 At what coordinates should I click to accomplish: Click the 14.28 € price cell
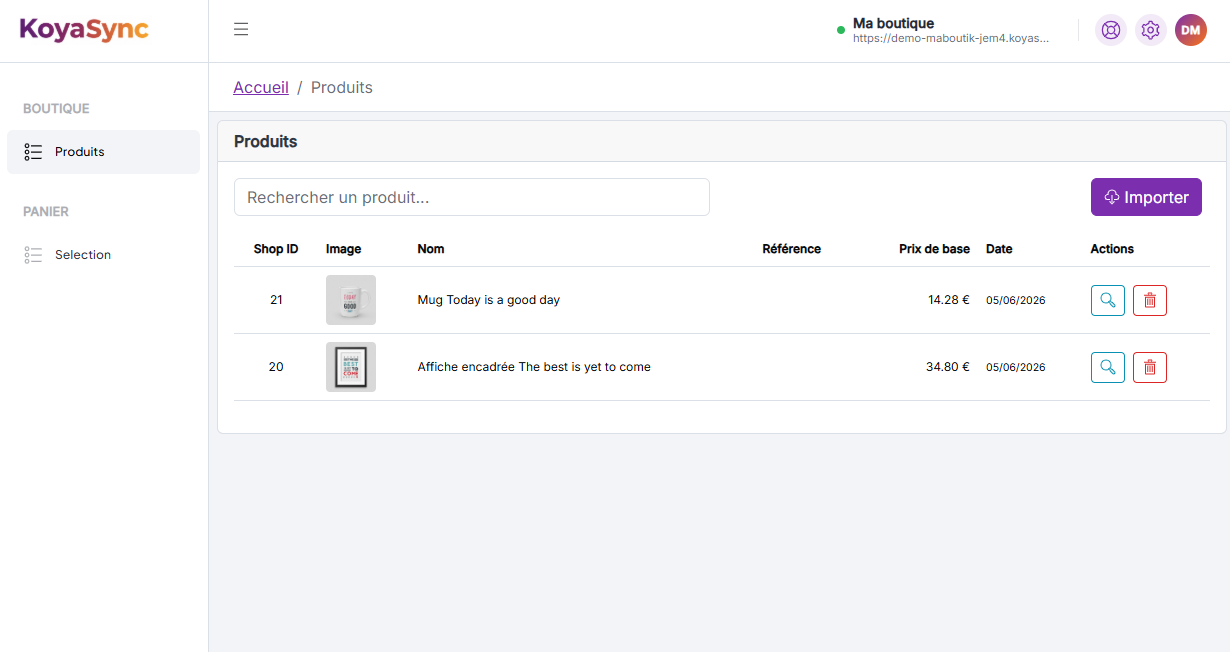[949, 300]
